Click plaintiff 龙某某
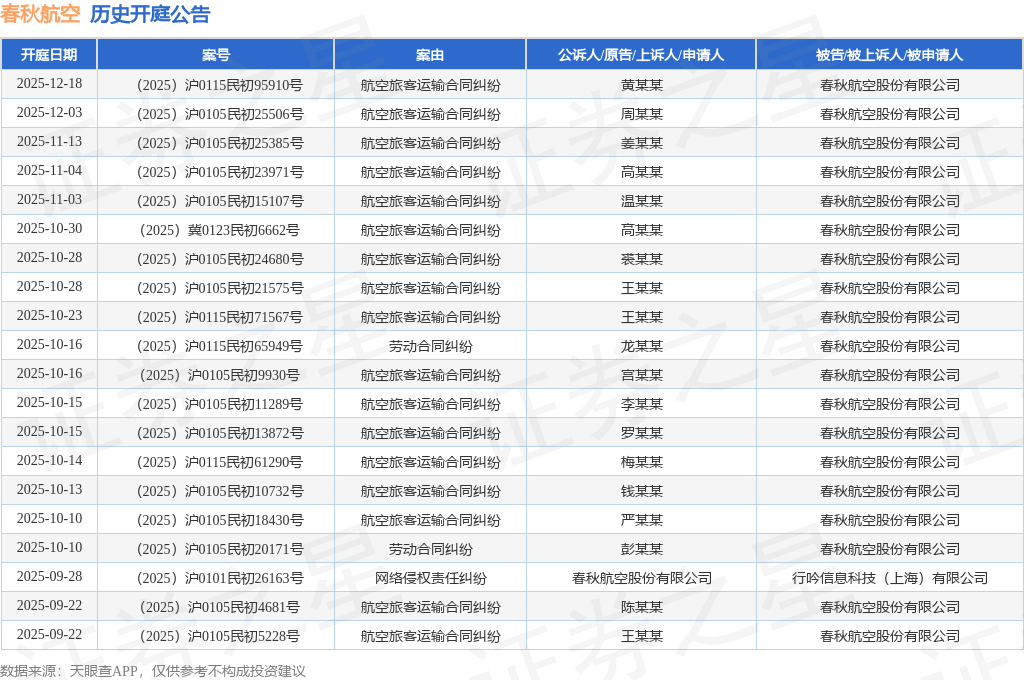This screenshot has height=680, width=1024. [641, 346]
